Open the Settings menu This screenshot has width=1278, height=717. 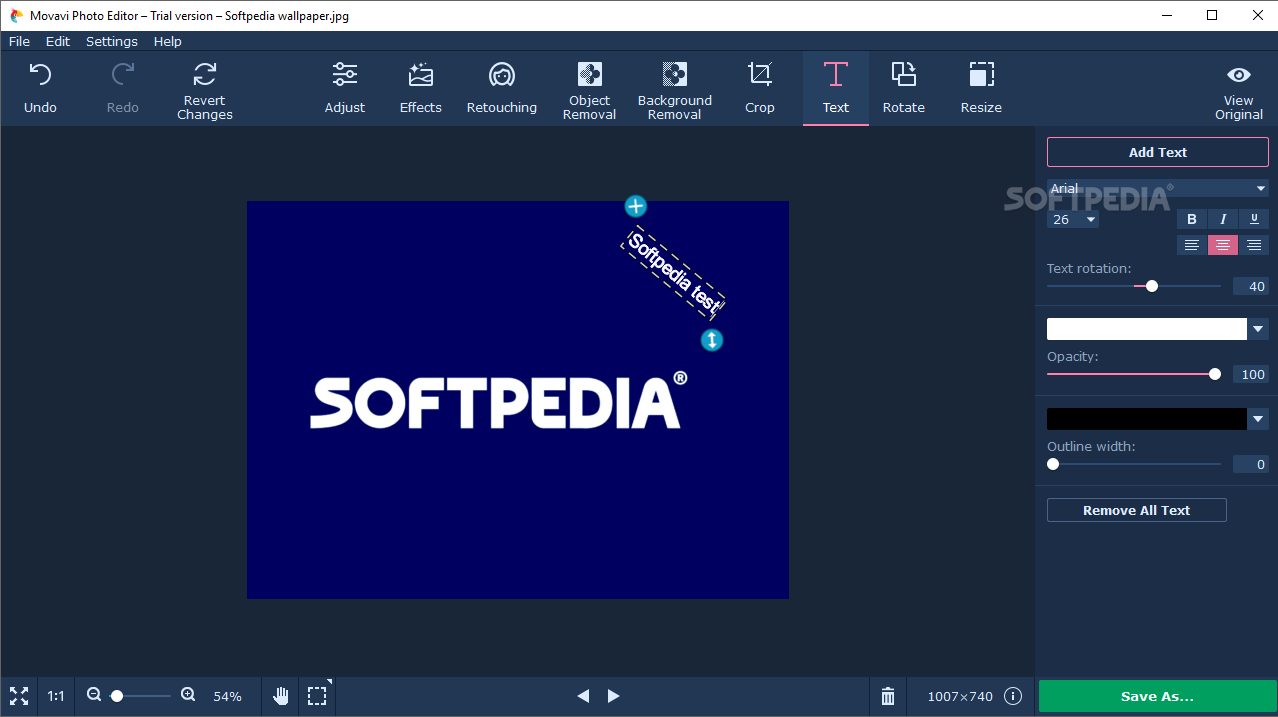(x=112, y=41)
